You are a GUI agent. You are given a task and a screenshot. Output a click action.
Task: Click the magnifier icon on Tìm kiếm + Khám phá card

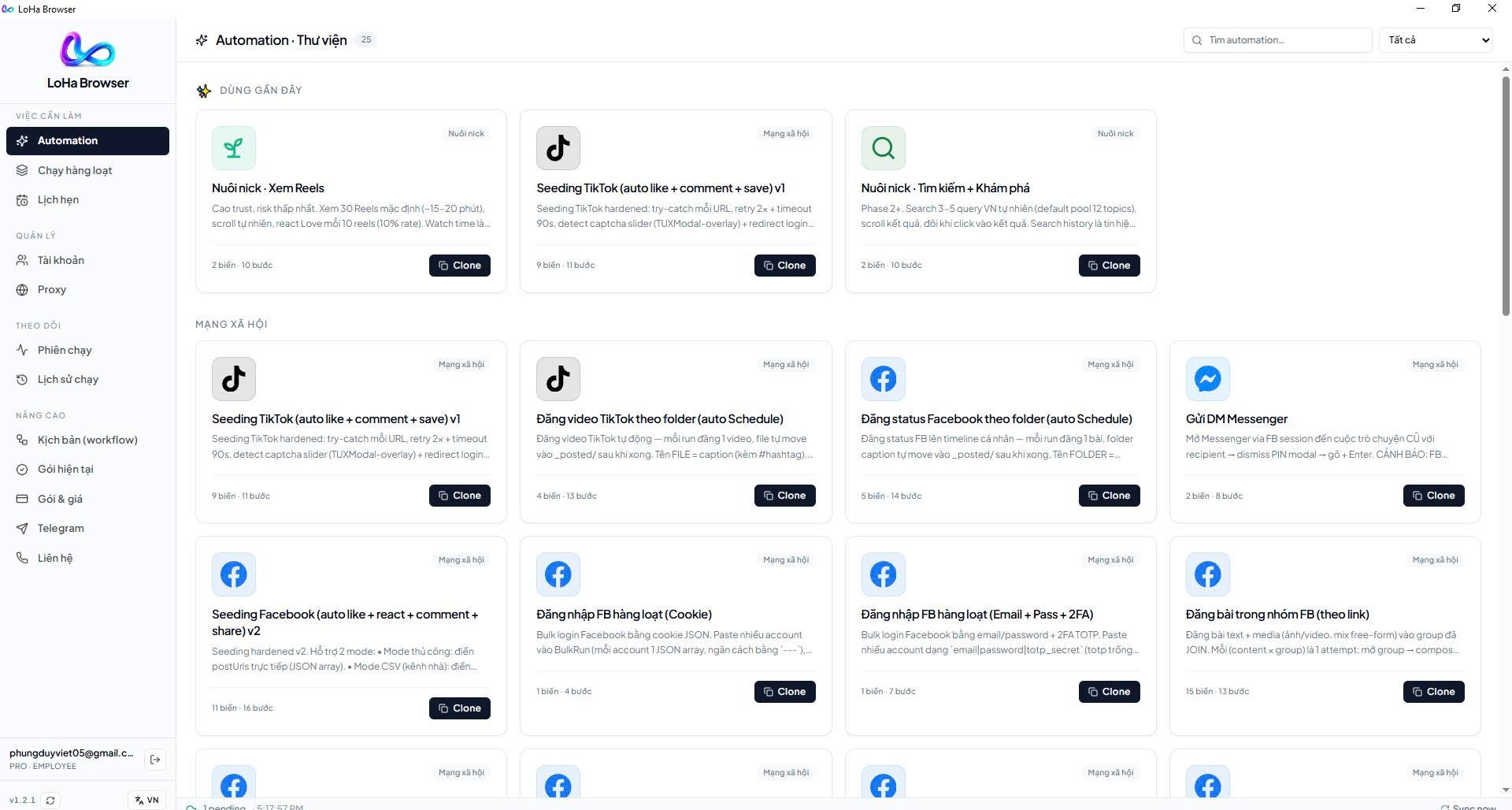tap(883, 148)
